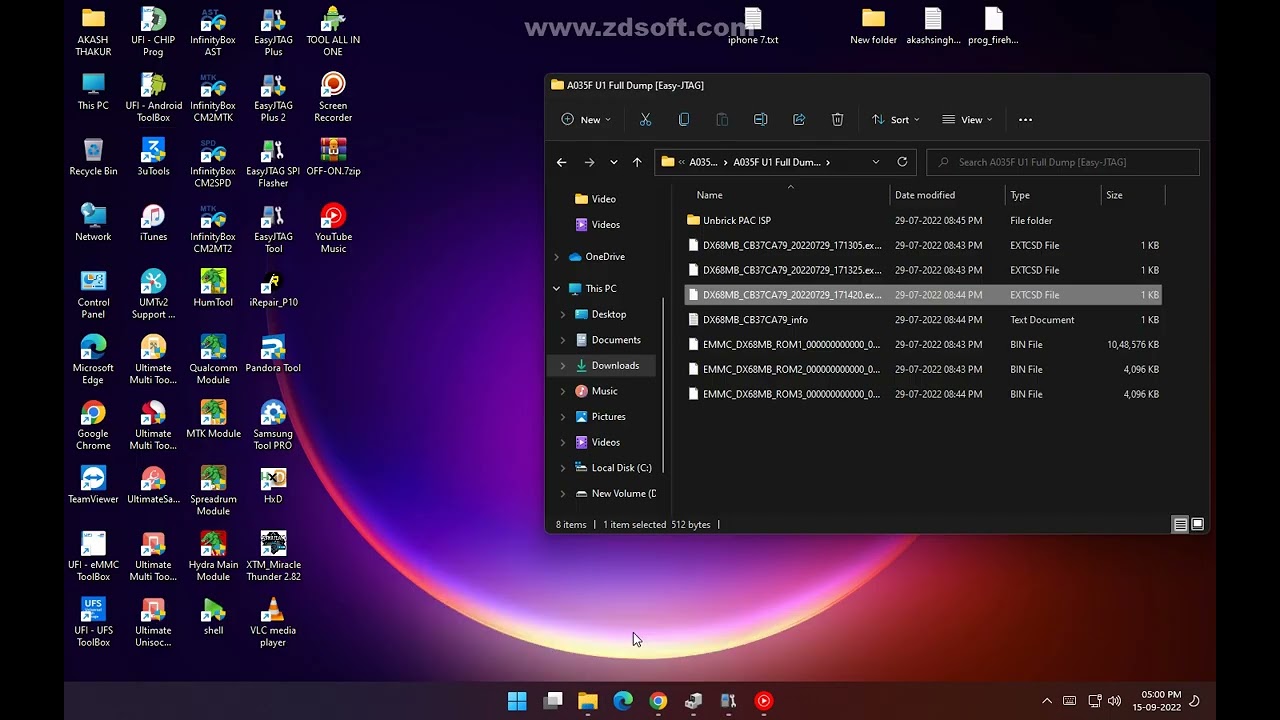1280x720 pixels.
Task: Switch to large thumbnails view toggle
Action: coord(1197,525)
